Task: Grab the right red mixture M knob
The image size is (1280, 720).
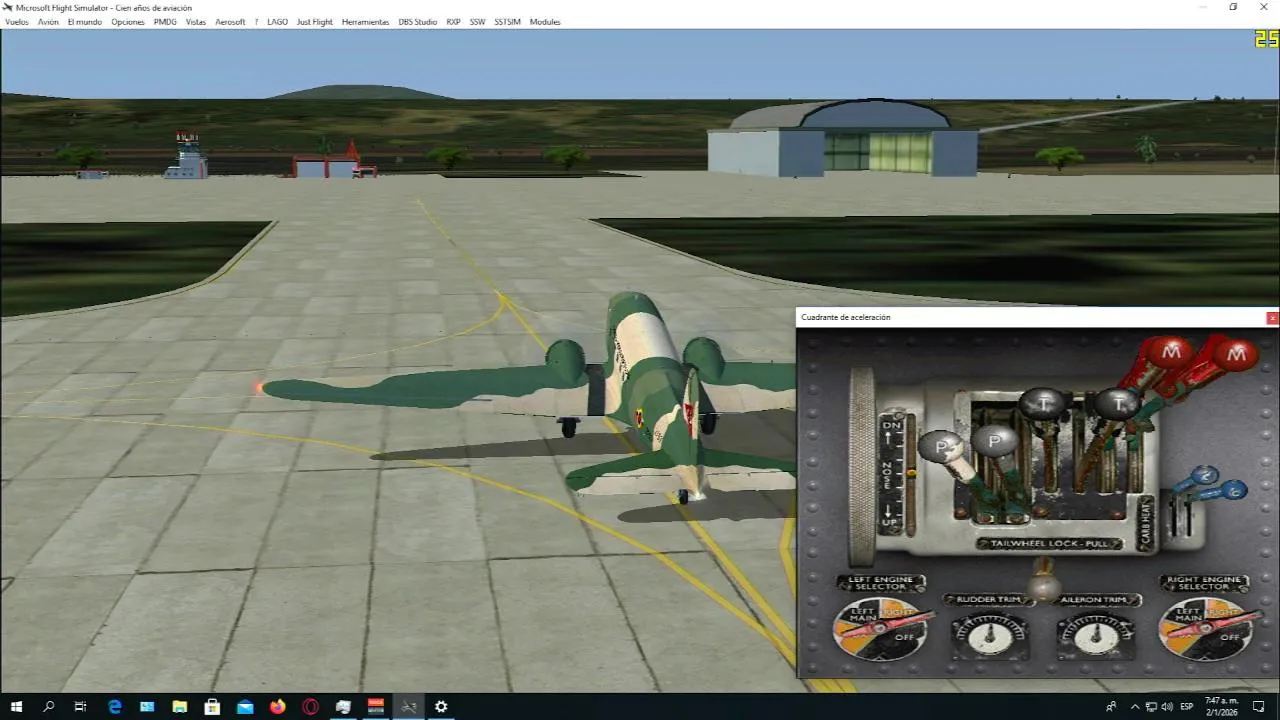Action: 1236,352
